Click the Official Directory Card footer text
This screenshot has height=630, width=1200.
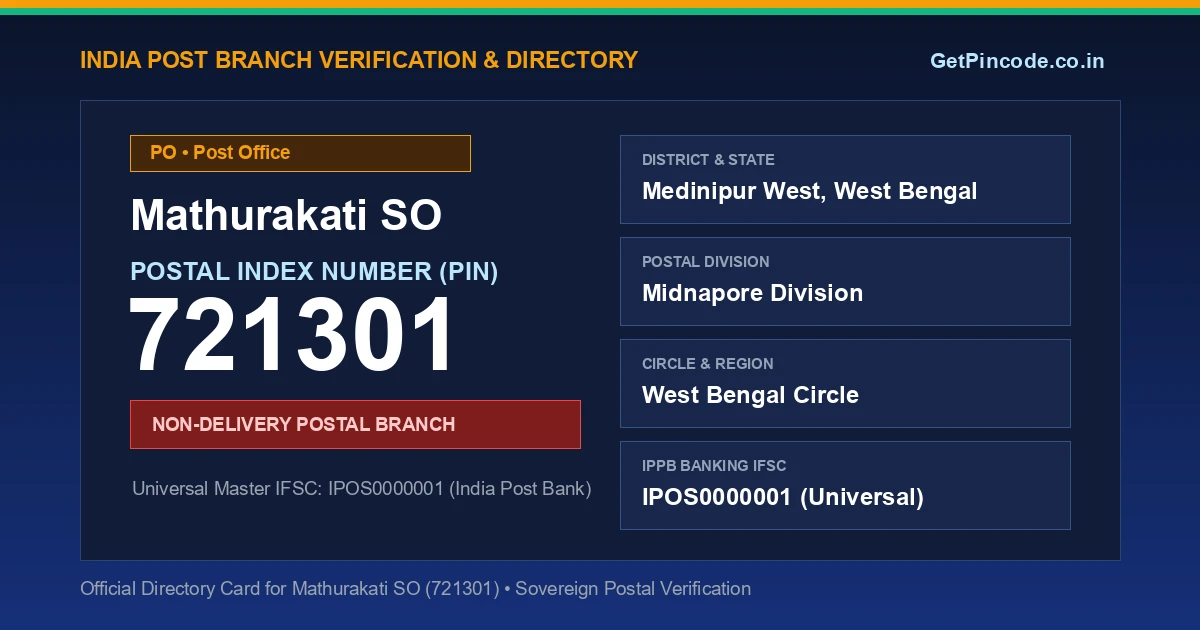tap(415, 589)
